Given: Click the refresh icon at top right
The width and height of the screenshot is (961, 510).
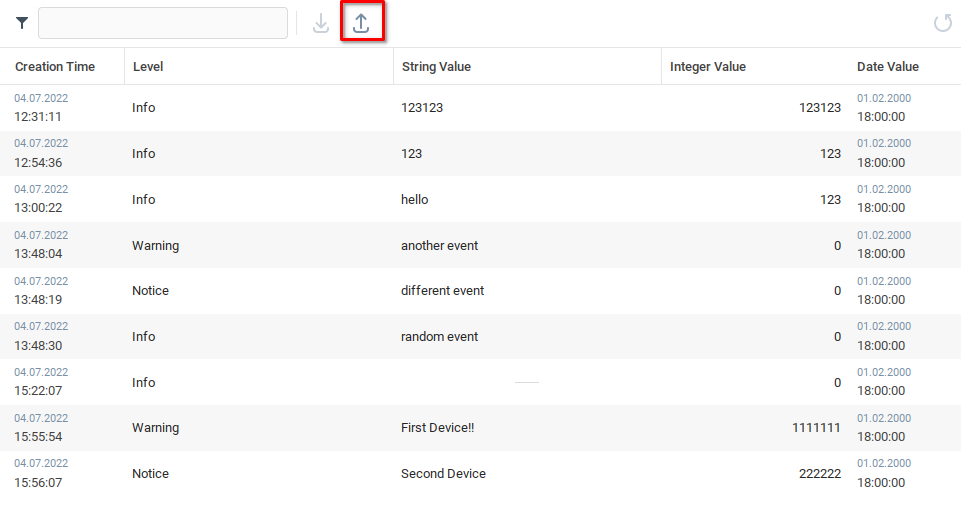Looking at the screenshot, I should coord(942,23).
